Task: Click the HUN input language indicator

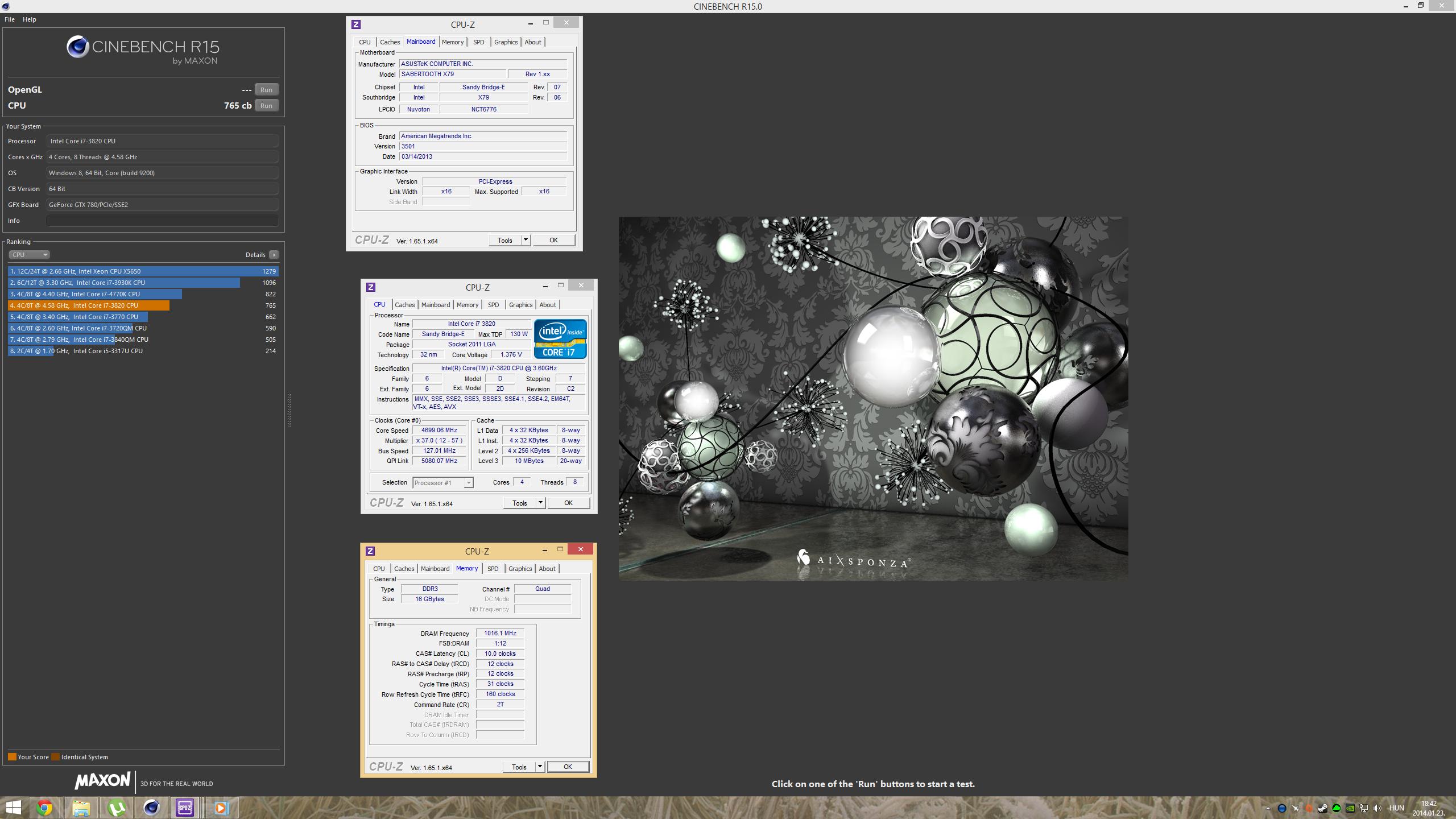Action: coord(1396,808)
